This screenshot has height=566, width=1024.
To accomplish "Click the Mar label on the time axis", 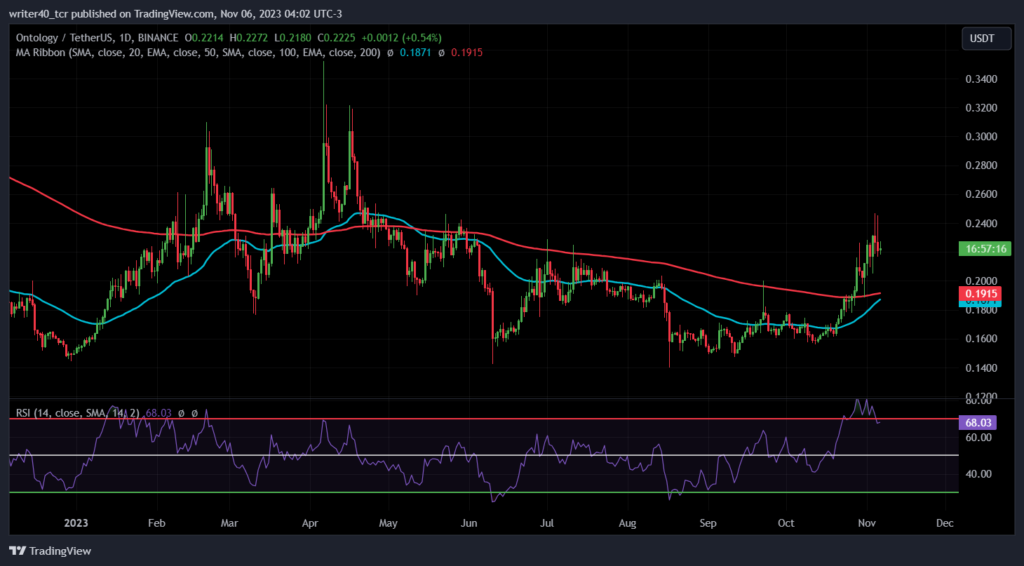I will tap(229, 523).
